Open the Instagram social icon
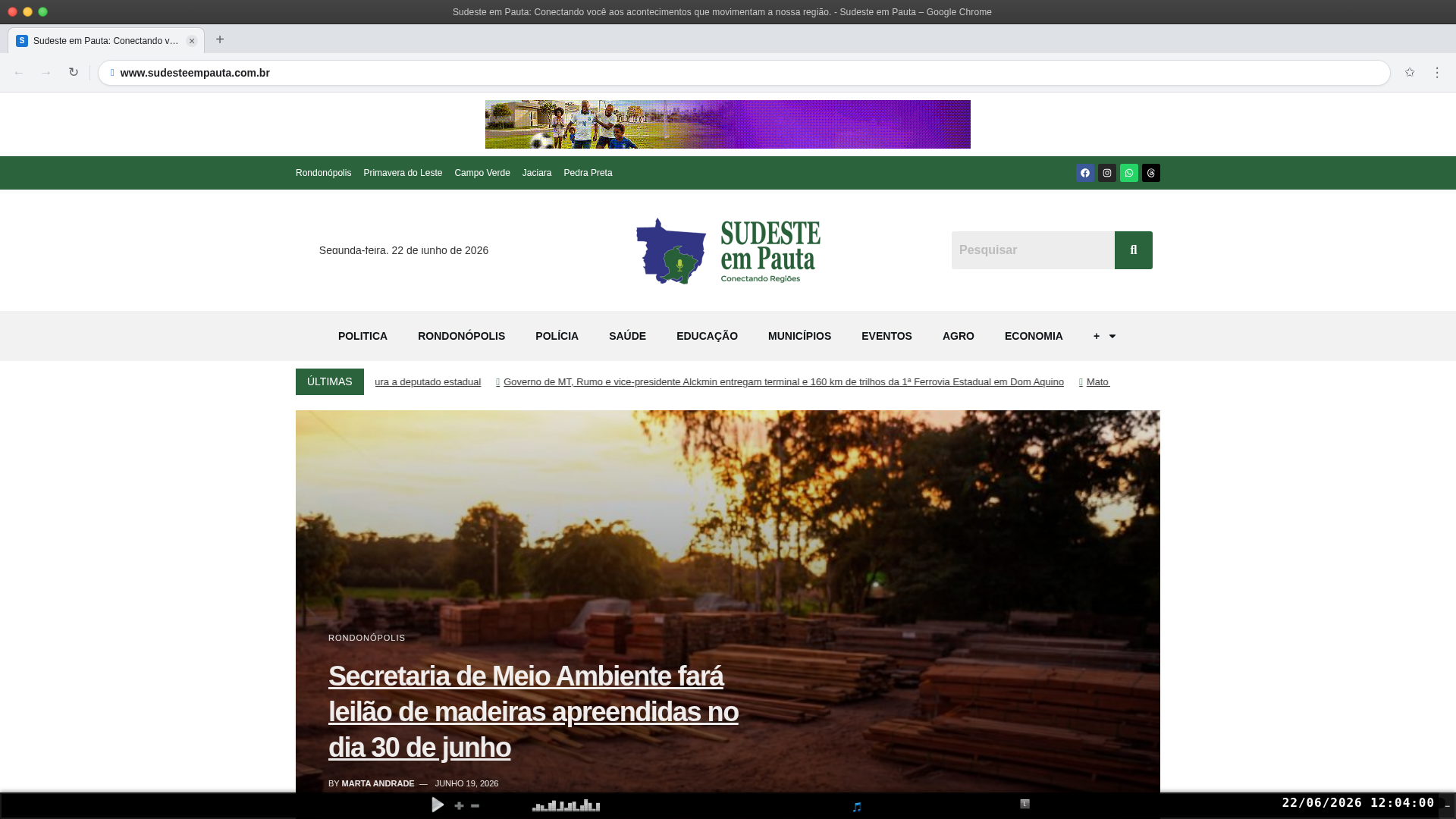Image resolution: width=1456 pixels, height=819 pixels. coord(1106,173)
